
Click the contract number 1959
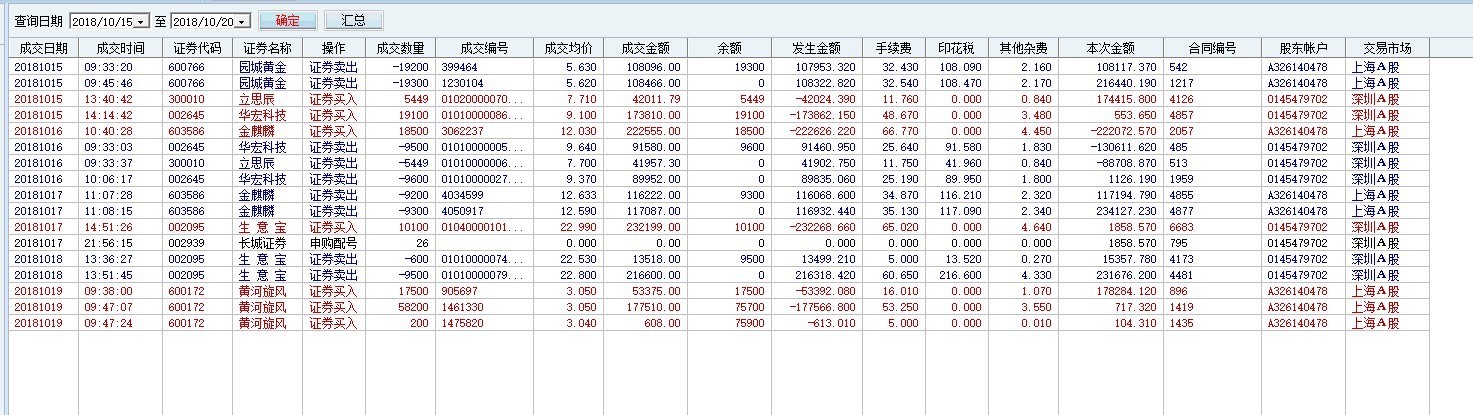1180,179
